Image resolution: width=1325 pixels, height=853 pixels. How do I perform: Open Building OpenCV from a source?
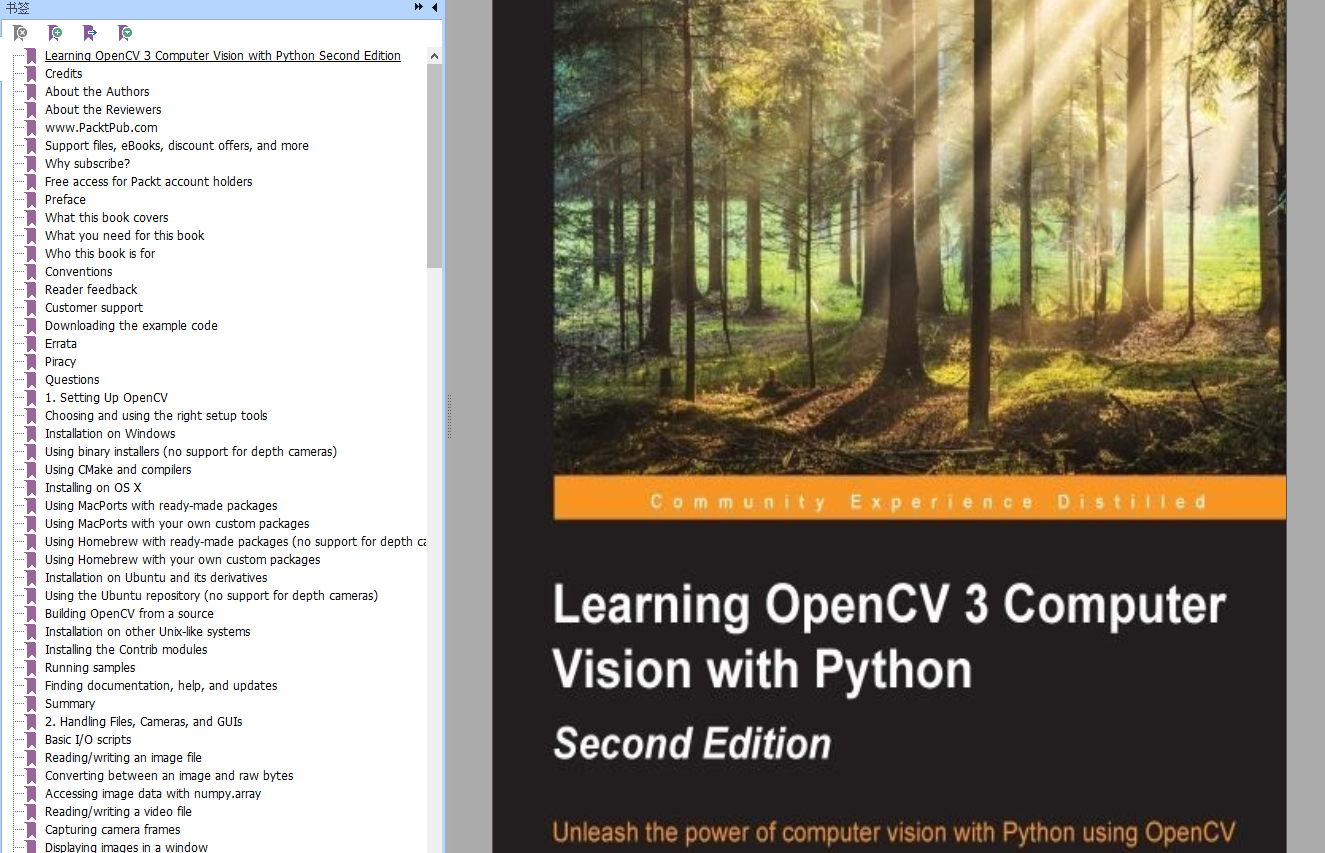point(129,614)
